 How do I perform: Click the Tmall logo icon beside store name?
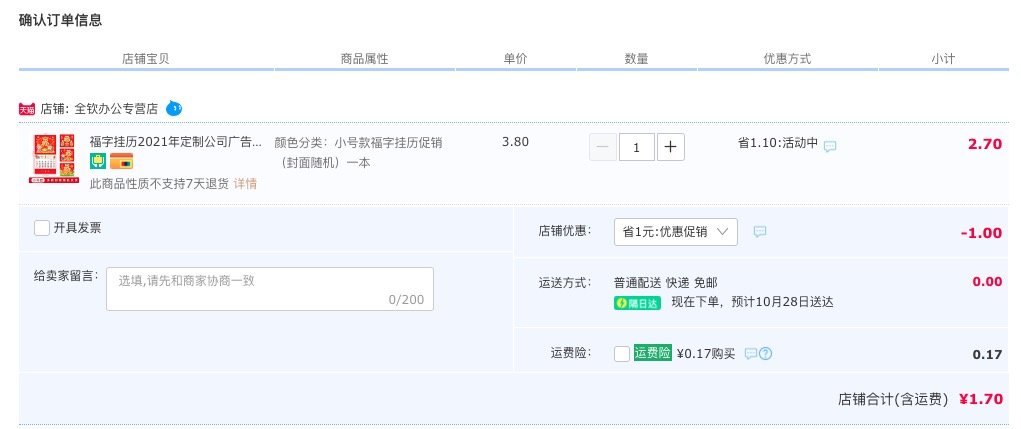(x=27, y=109)
